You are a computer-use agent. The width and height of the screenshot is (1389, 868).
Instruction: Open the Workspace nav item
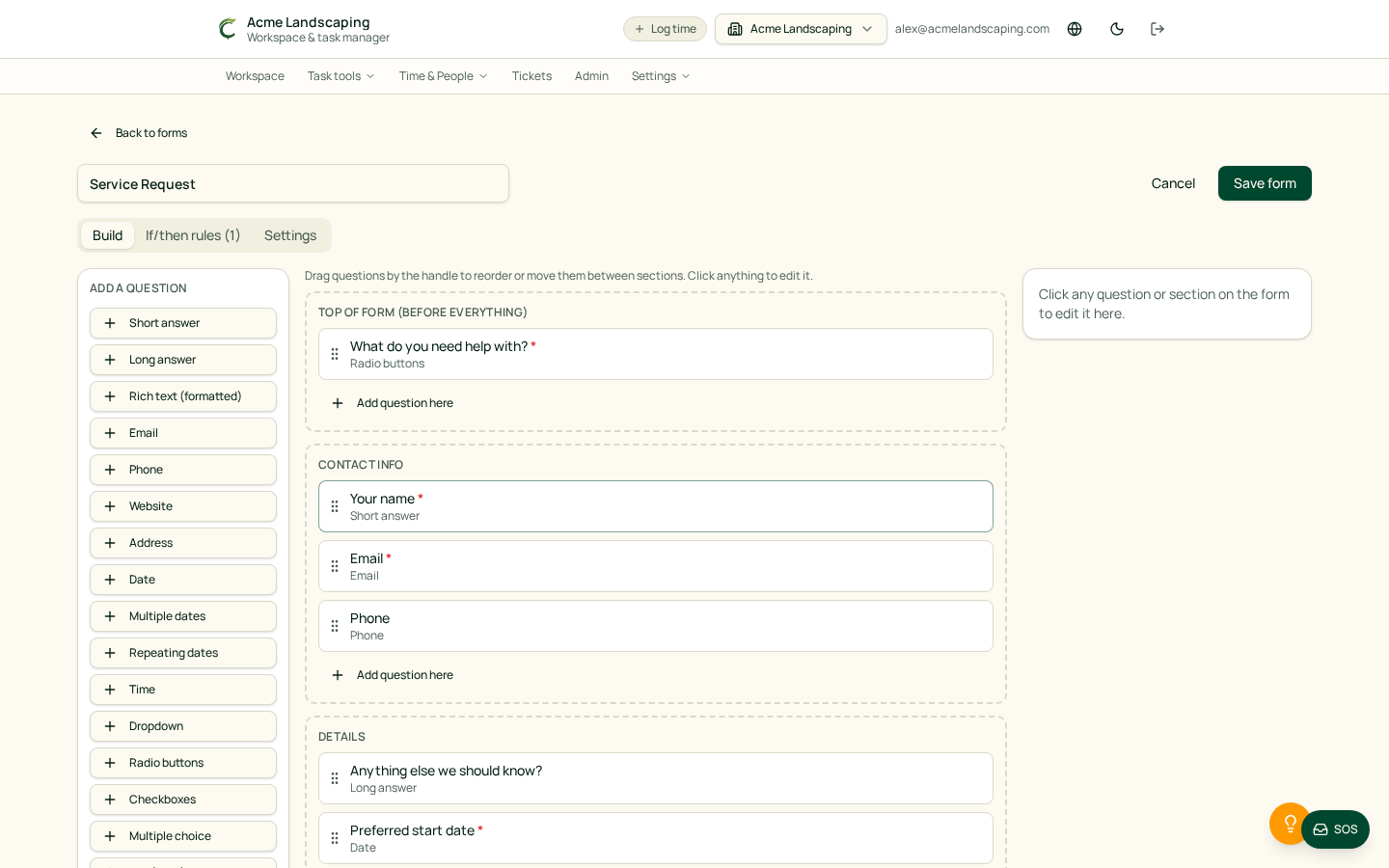pyautogui.click(x=255, y=76)
